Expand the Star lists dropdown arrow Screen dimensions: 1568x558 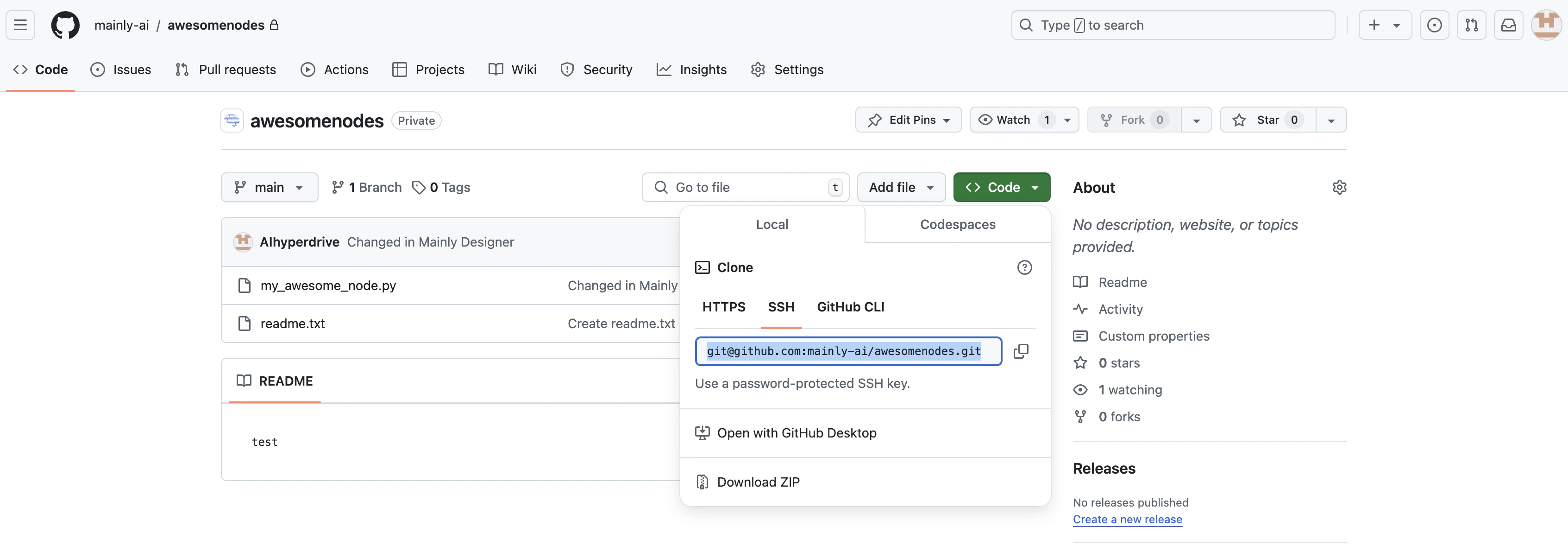pos(1331,120)
